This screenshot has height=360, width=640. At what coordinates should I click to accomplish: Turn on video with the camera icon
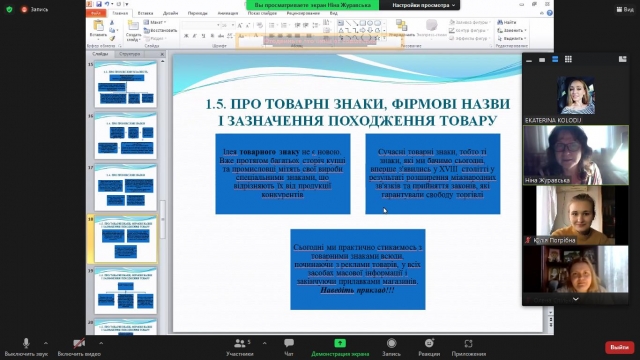point(79,343)
